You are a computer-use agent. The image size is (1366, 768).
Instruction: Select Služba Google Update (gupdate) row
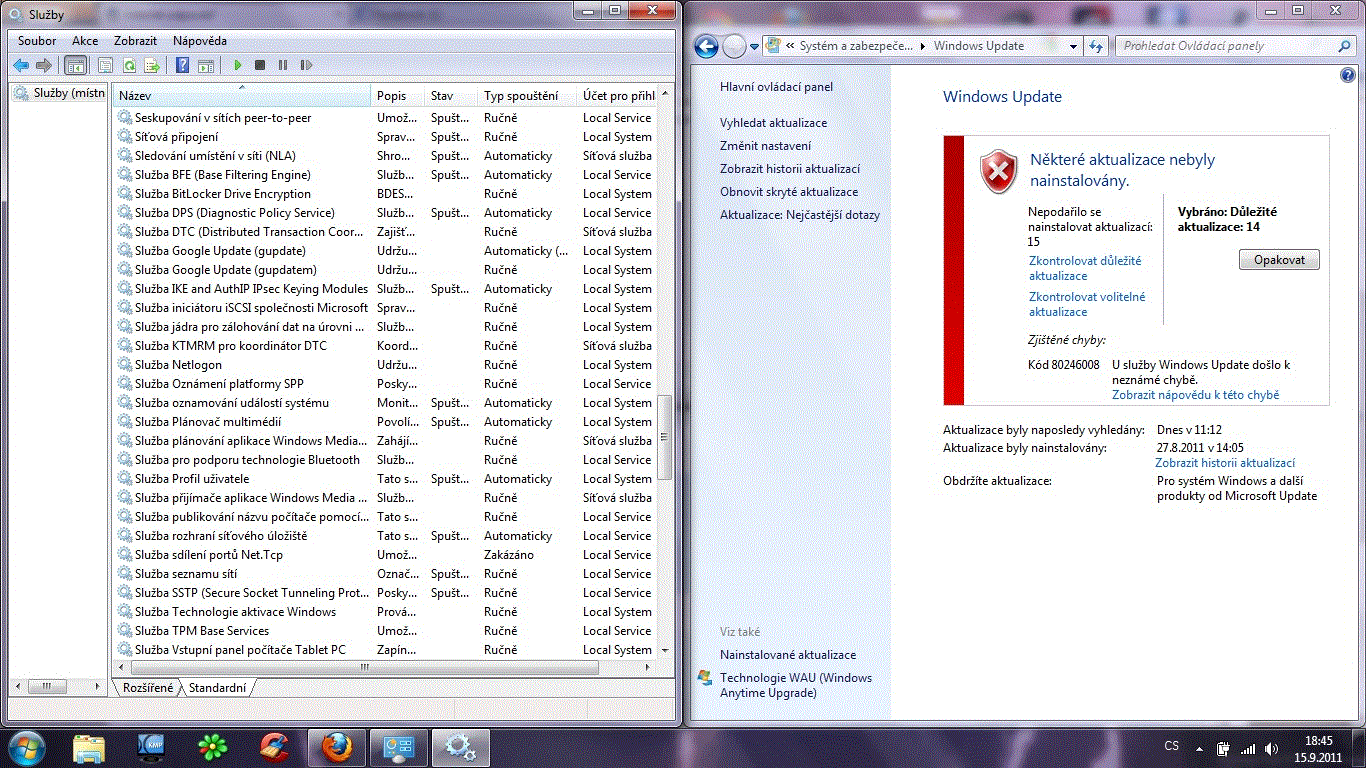tap(385, 251)
